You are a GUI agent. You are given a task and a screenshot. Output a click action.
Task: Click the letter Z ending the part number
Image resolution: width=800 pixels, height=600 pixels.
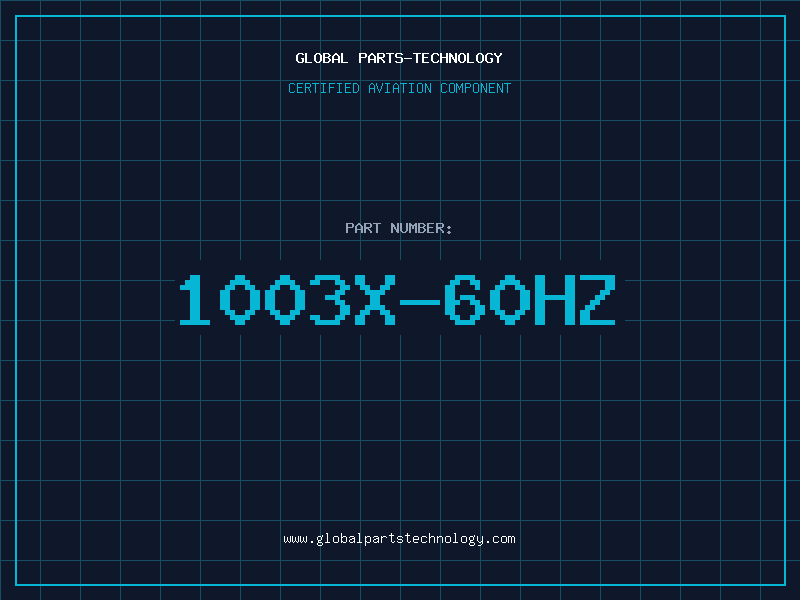597,299
